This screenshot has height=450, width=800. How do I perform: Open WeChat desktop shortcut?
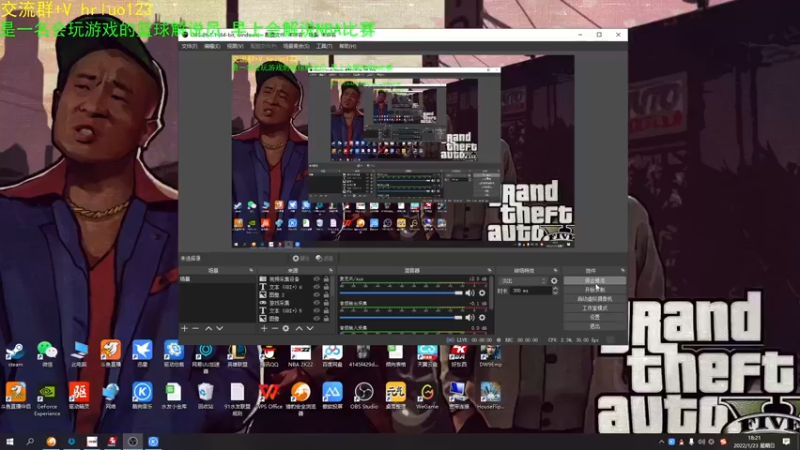tap(47, 355)
